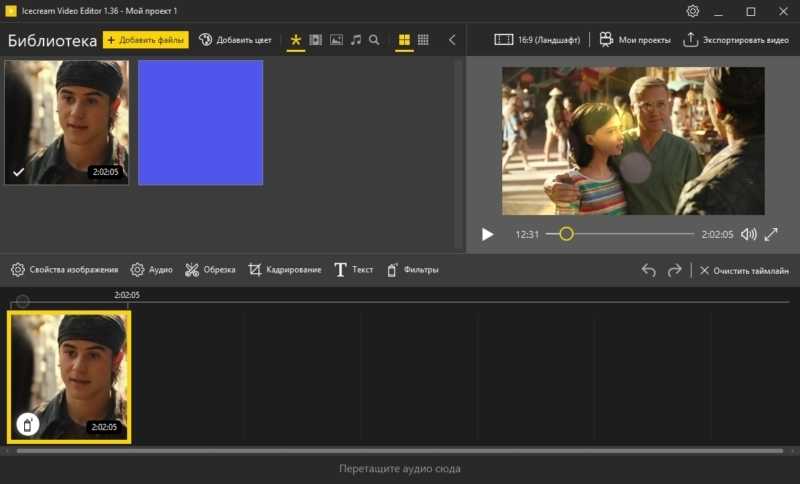Open the Фильтры tool
This screenshot has height=484, width=800.
(412, 270)
